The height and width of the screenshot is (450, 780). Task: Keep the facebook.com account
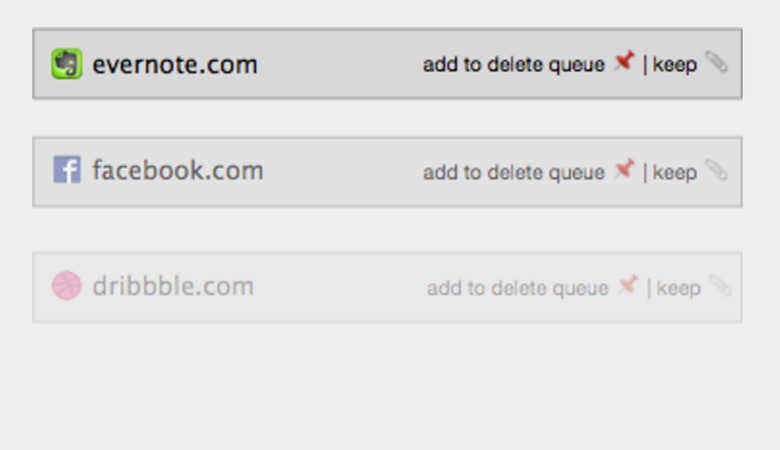click(675, 173)
